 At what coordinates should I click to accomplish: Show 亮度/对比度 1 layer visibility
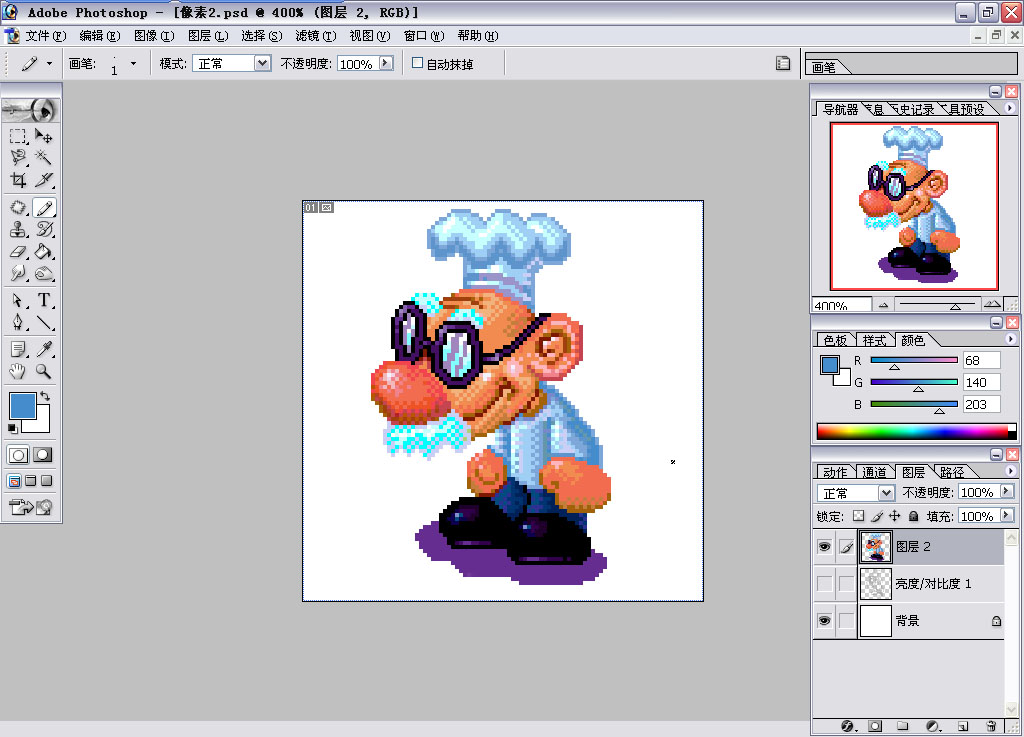[825, 584]
